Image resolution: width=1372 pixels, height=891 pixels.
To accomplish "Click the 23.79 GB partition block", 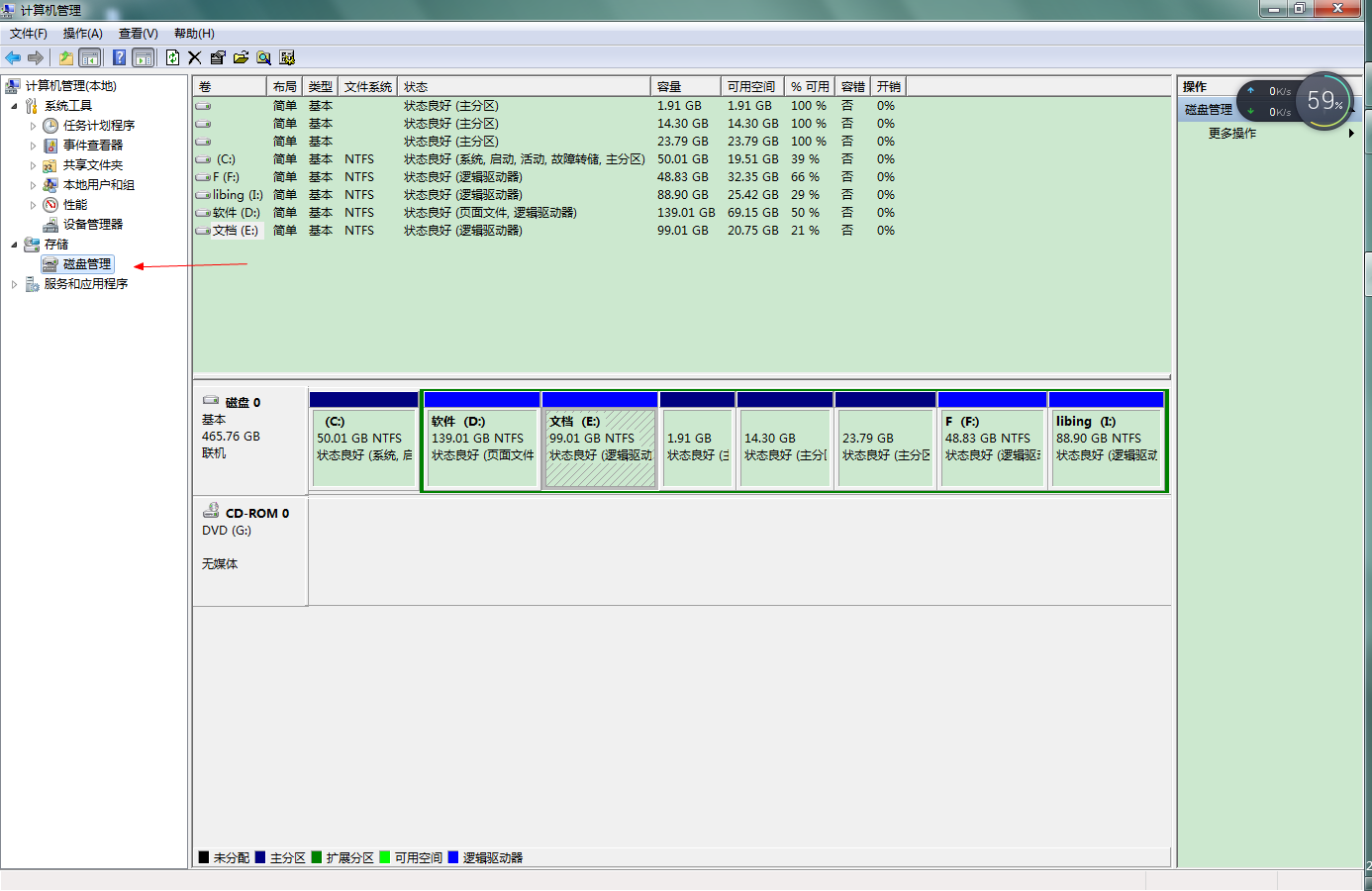I will 885,441.
